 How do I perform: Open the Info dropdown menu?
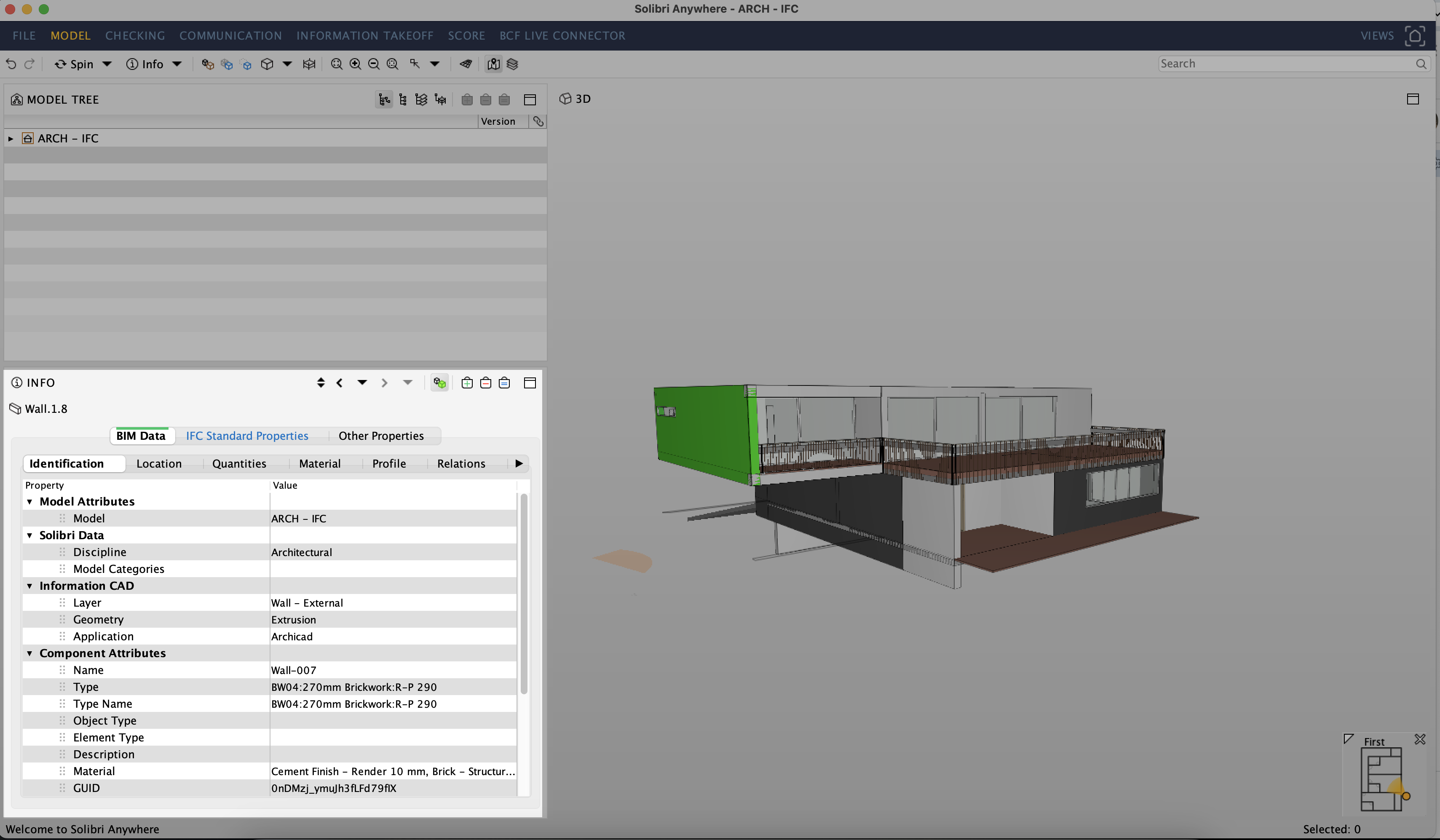177,64
